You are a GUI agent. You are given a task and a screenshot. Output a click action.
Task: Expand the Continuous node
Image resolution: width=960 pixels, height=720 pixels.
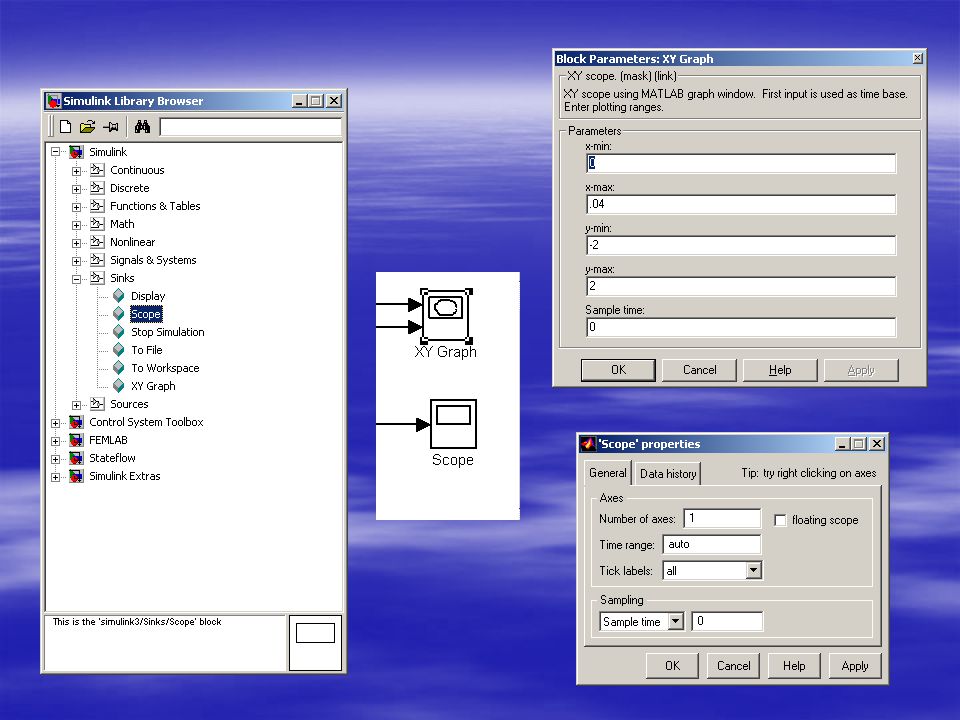tap(77, 171)
